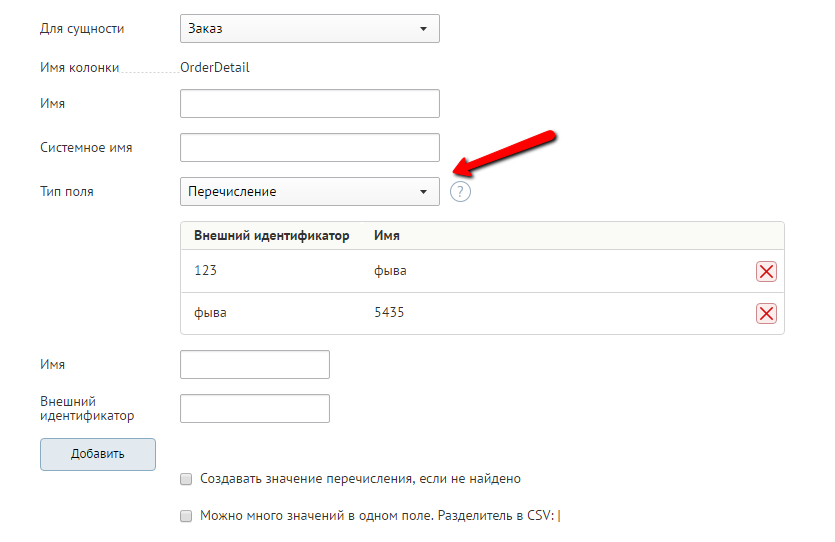
Task: Remove the row with name 5435
Action: click(x=766, y=314)
